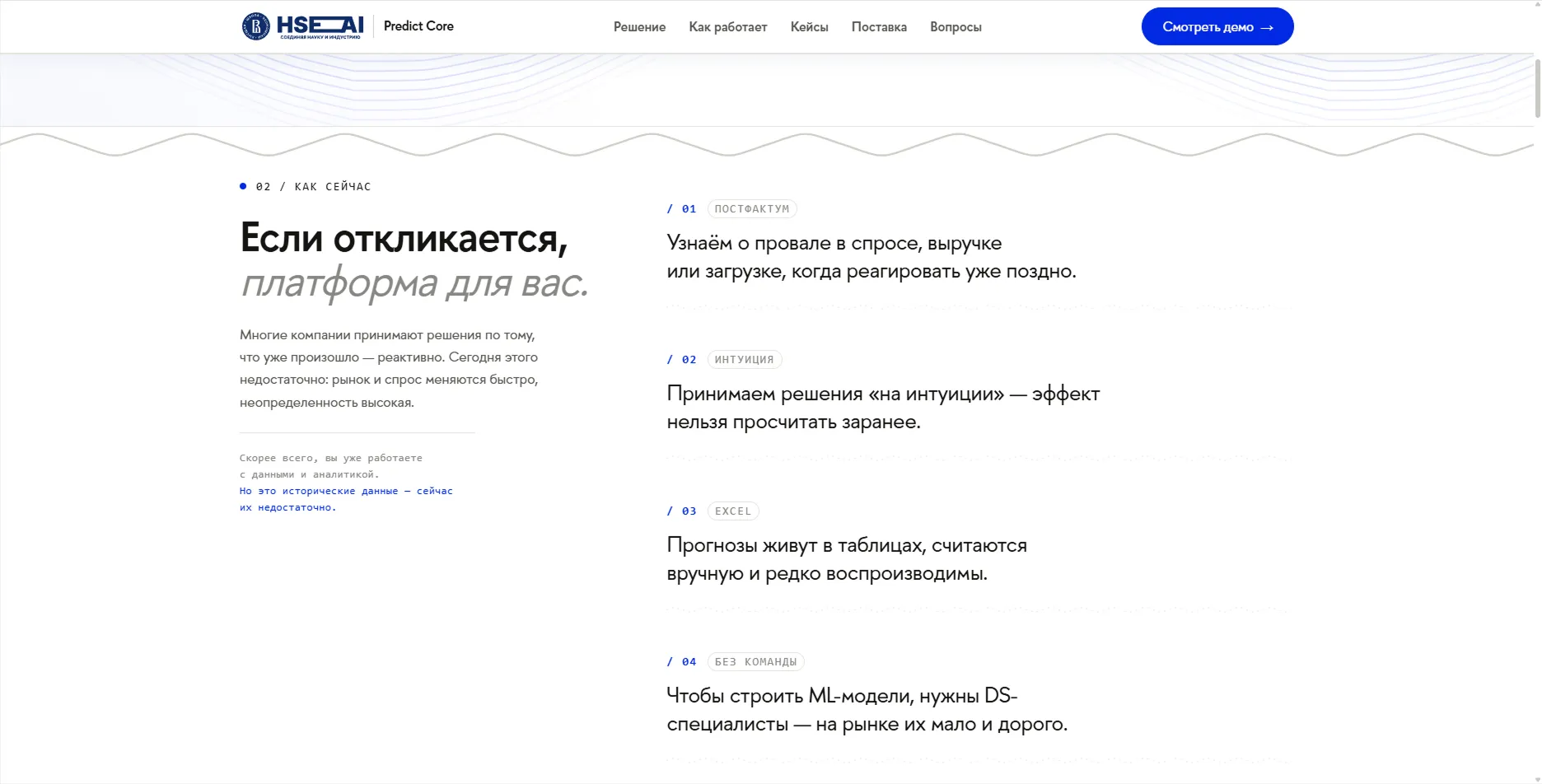Screen dimensions: 1542x784
Task: Click the note Скорее всего, вы уже работаете
Action: tap(331, 466)
